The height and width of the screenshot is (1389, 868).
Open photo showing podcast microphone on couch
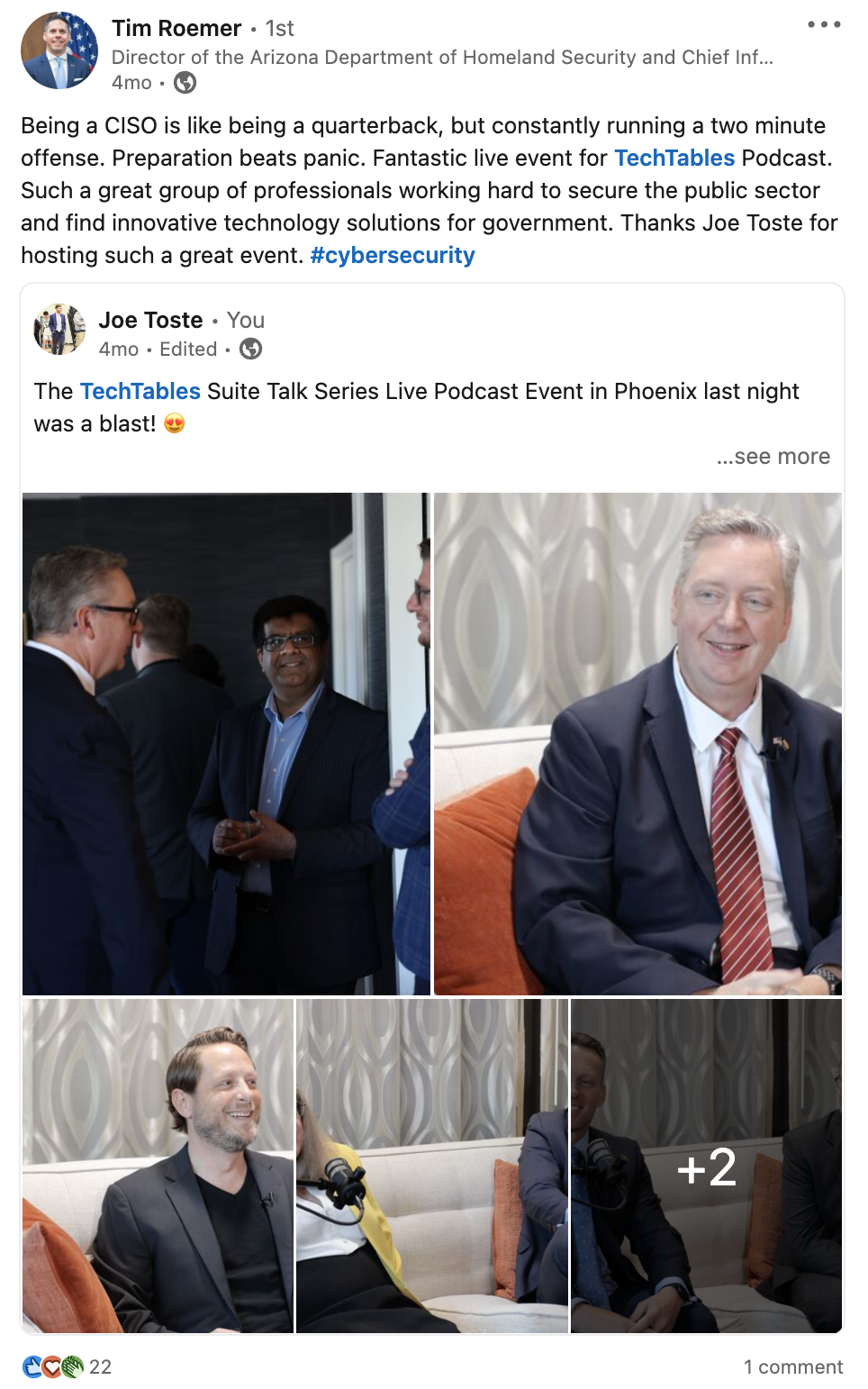point(432,1166)
